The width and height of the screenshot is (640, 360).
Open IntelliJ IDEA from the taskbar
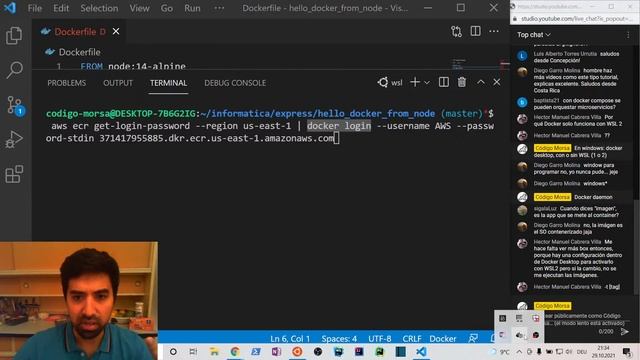(359, 351)
